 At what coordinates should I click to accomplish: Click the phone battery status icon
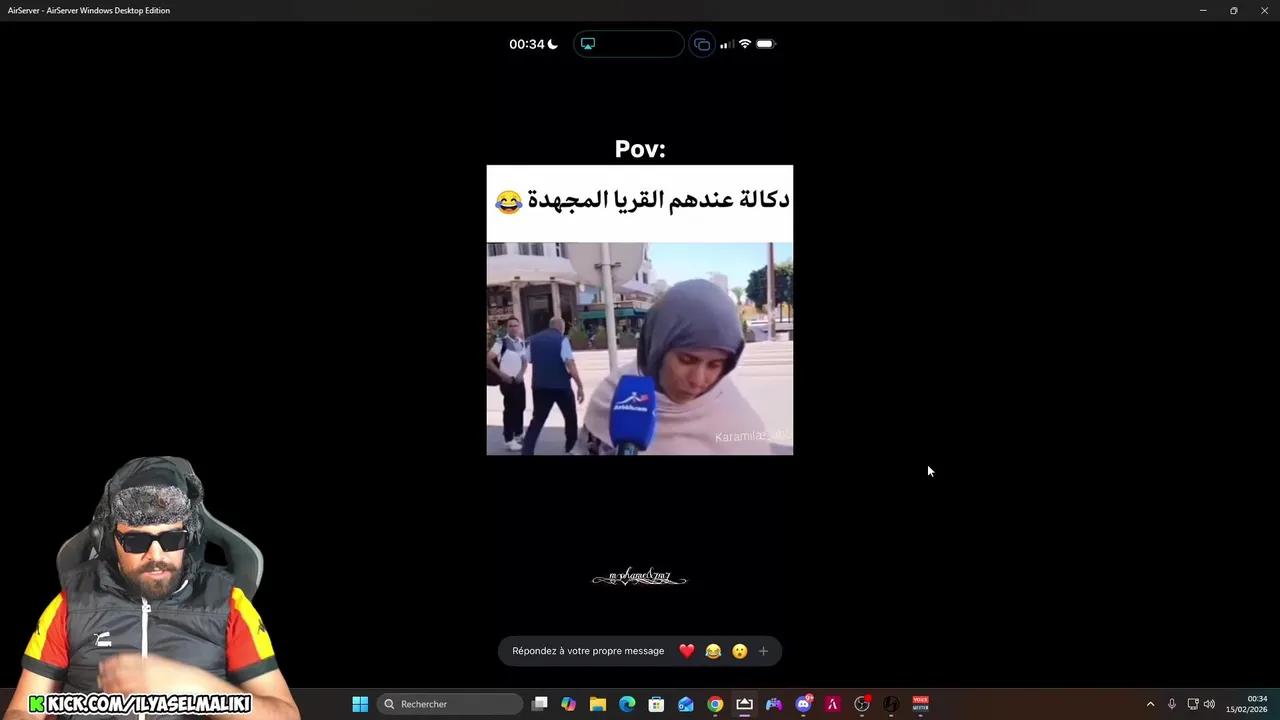(765, 44)
